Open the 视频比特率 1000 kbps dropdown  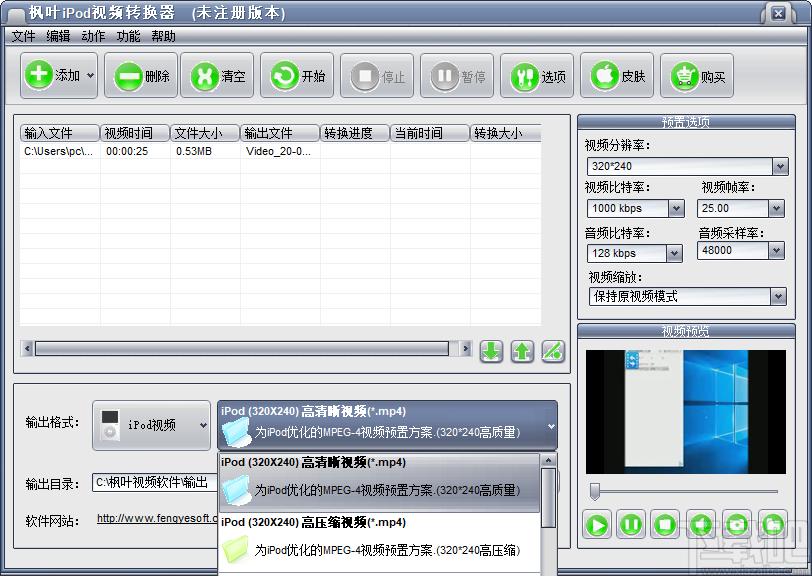(676, 209)
